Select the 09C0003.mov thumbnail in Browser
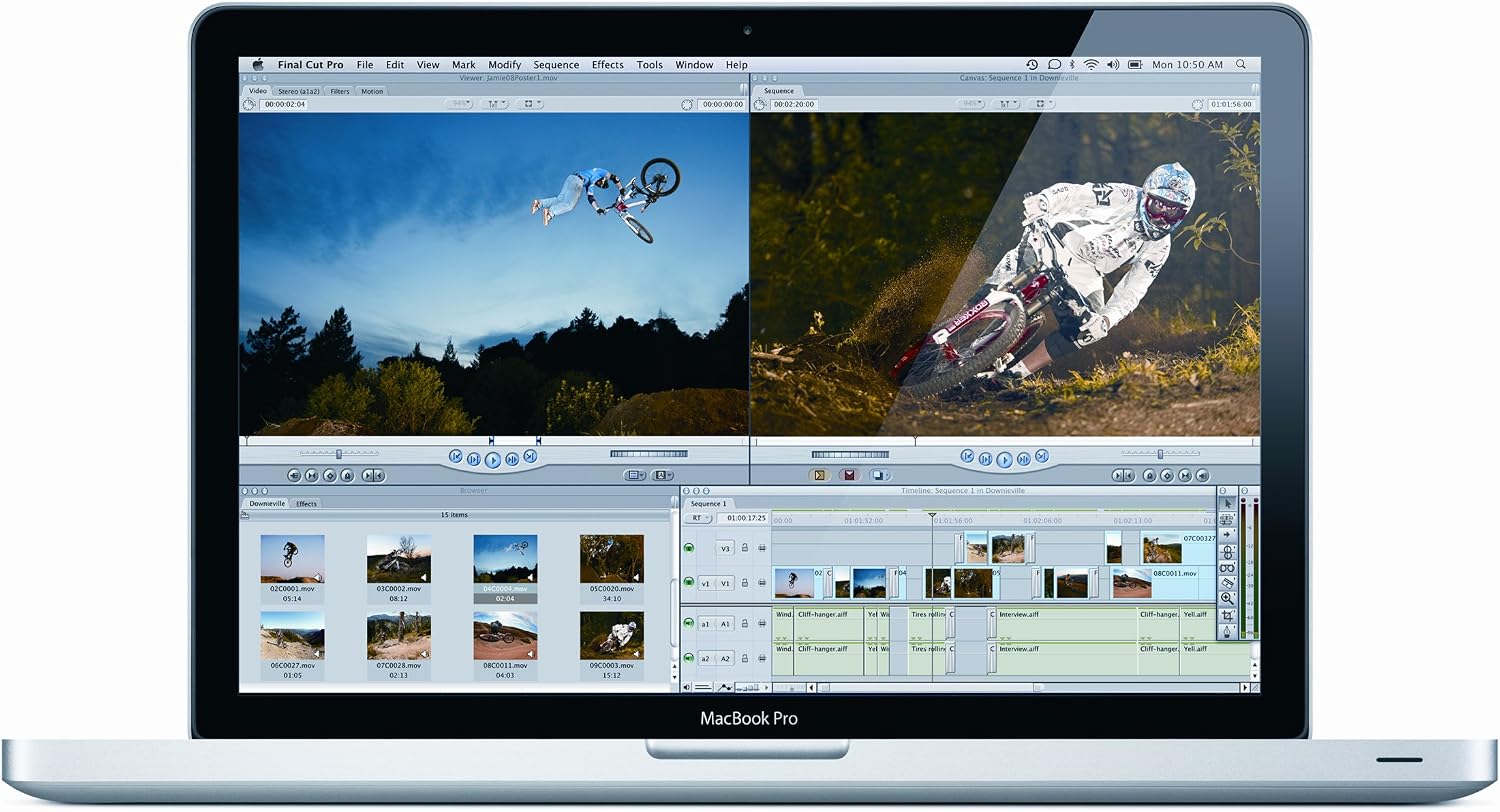The image size is (1500, 812). (x=612, y=635)
